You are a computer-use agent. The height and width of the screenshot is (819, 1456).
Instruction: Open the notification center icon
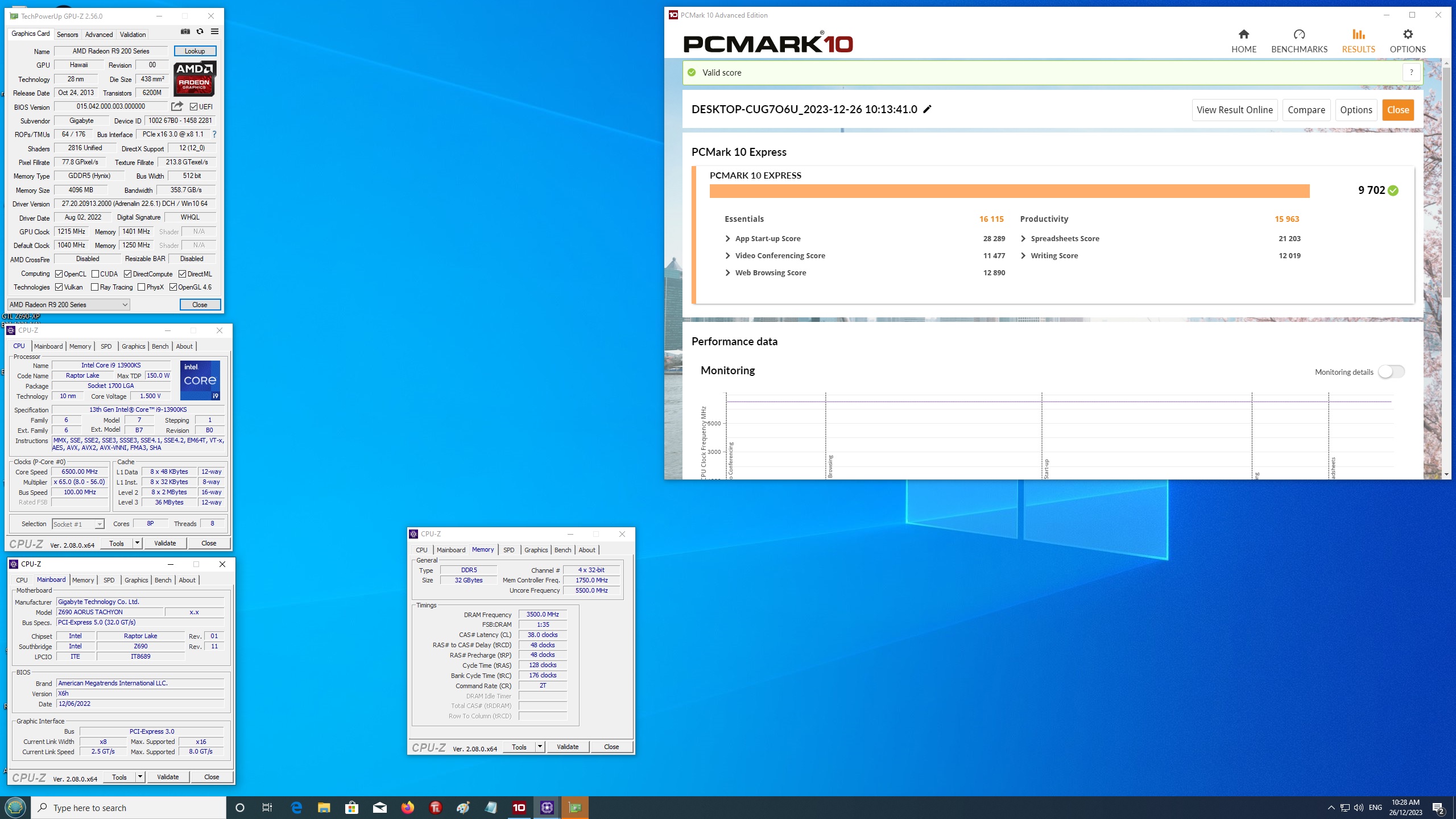point(1438,808)
